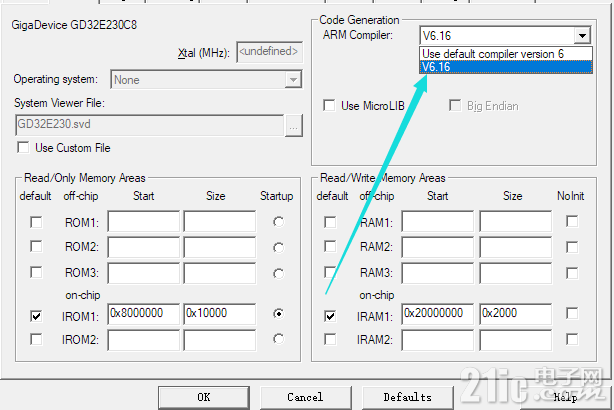Select the IROM2 Startup radio button
The width and height of the screenshot is (614, 410).
tap(278, 339)
